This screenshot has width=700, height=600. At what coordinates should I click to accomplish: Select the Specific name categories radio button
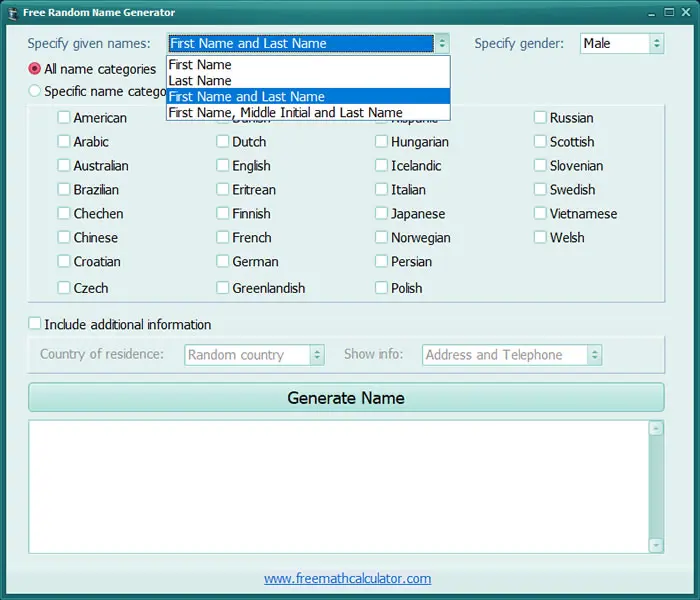(34, 91)
